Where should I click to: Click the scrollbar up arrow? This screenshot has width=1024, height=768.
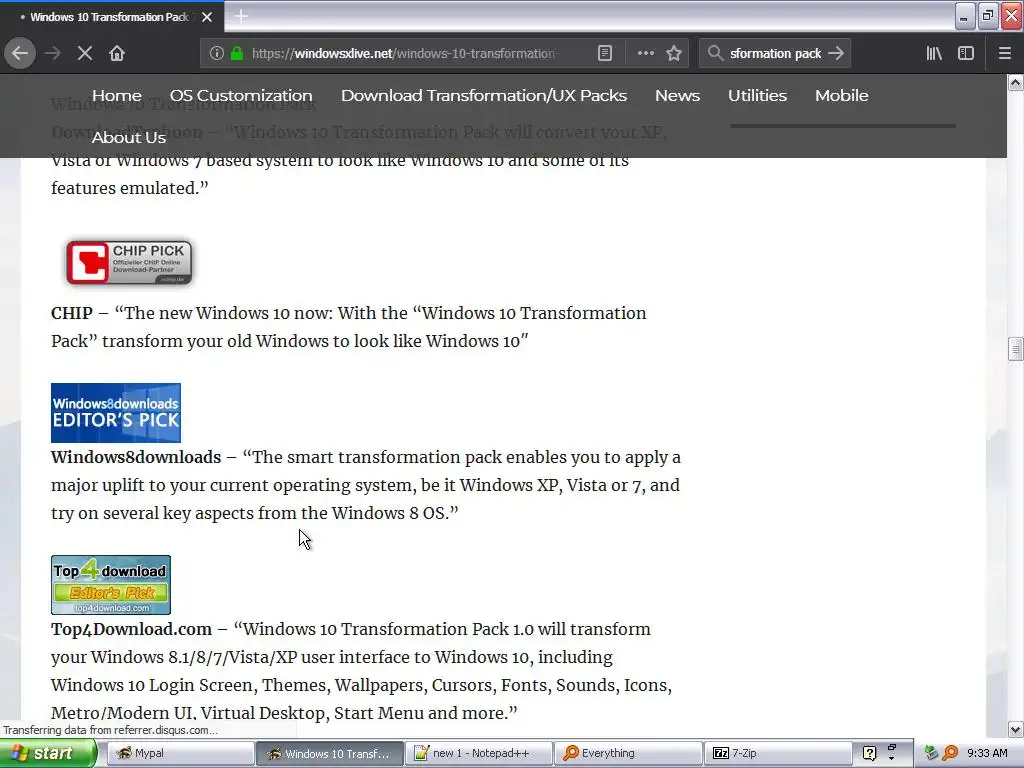click(x=1015, y=83)
